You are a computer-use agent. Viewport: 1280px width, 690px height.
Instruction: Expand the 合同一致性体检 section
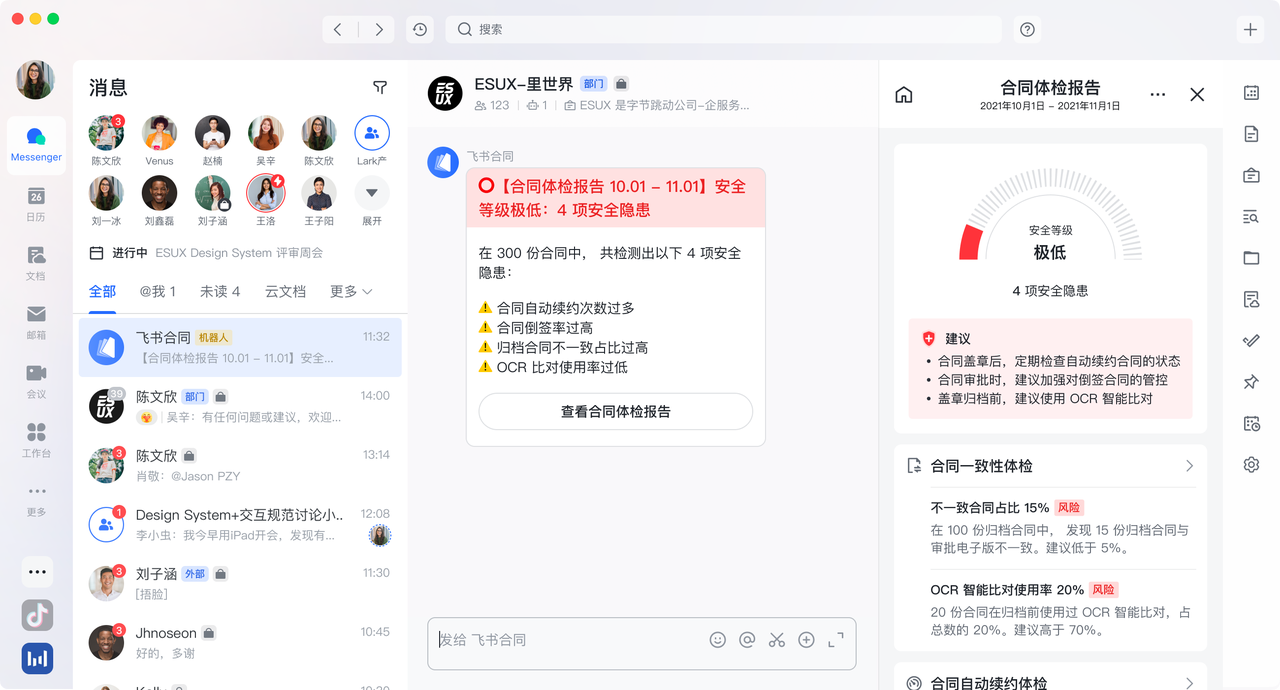tap(1189, 466)
